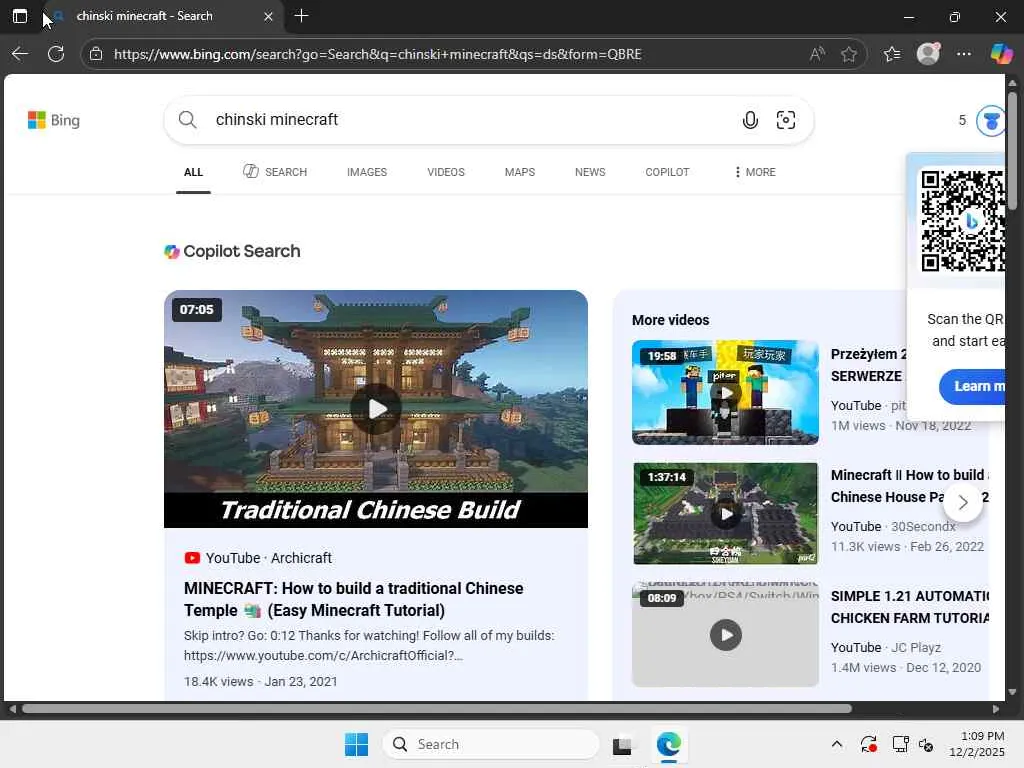Screen dimensions: 1024x768
Task: Click the taskbar Search box
Action: point(491,744)
